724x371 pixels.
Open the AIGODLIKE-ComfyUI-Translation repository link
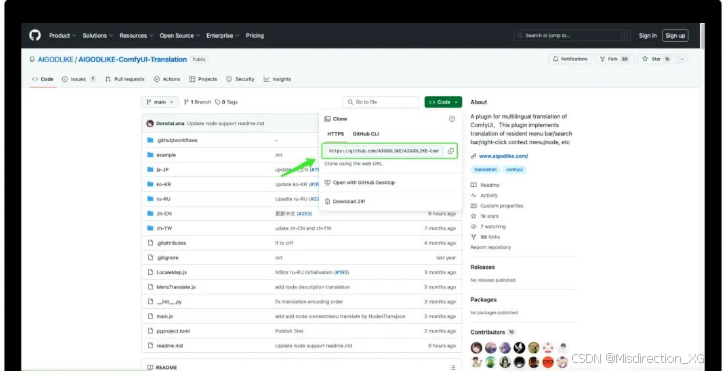(x=133, y=60)
